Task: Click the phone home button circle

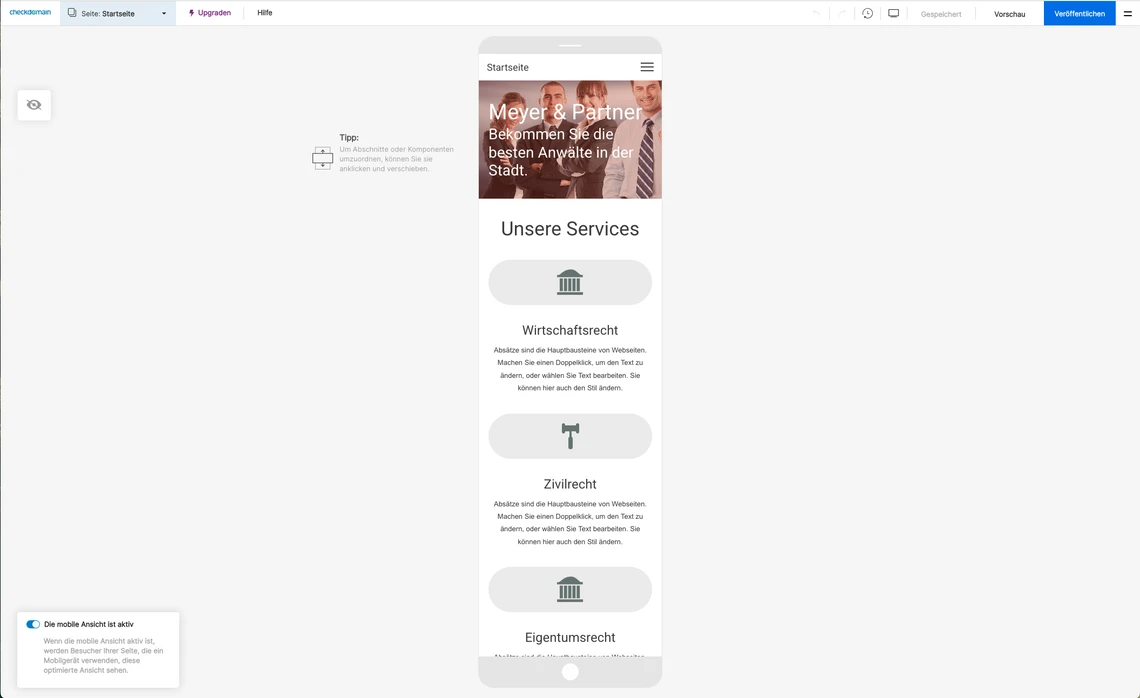Action: [570, 672]
